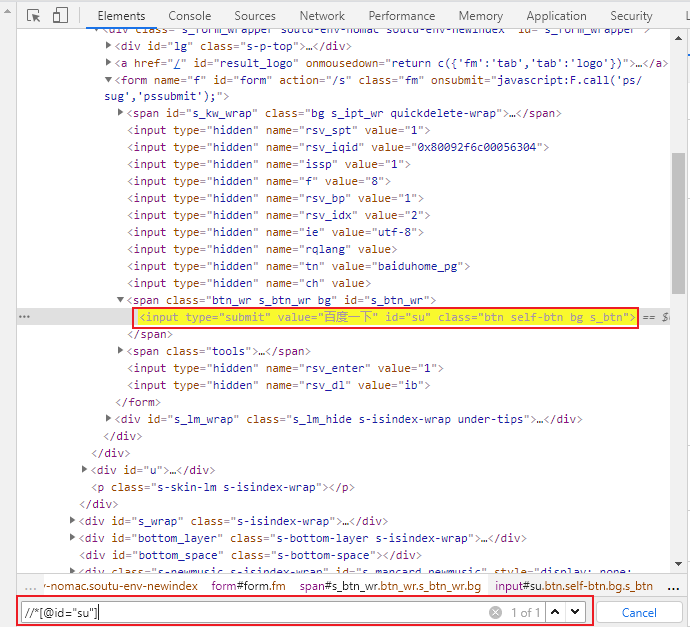Switch to the Sources tab
The height and width of the screenshot is (627, 690).
pyautogui.click(x=255, y=16)
